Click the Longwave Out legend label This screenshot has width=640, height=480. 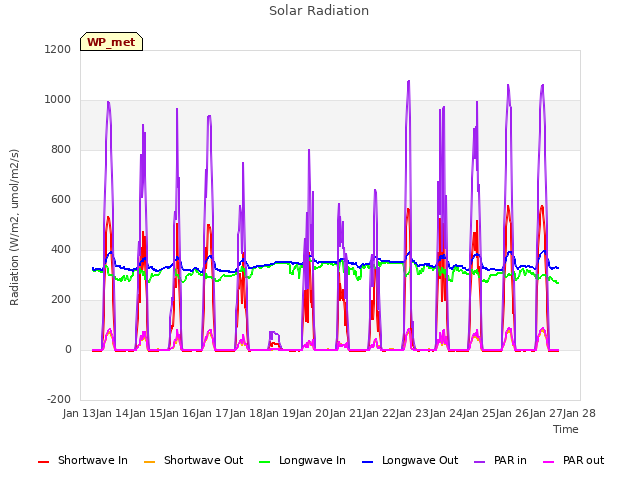click(420, 460)
